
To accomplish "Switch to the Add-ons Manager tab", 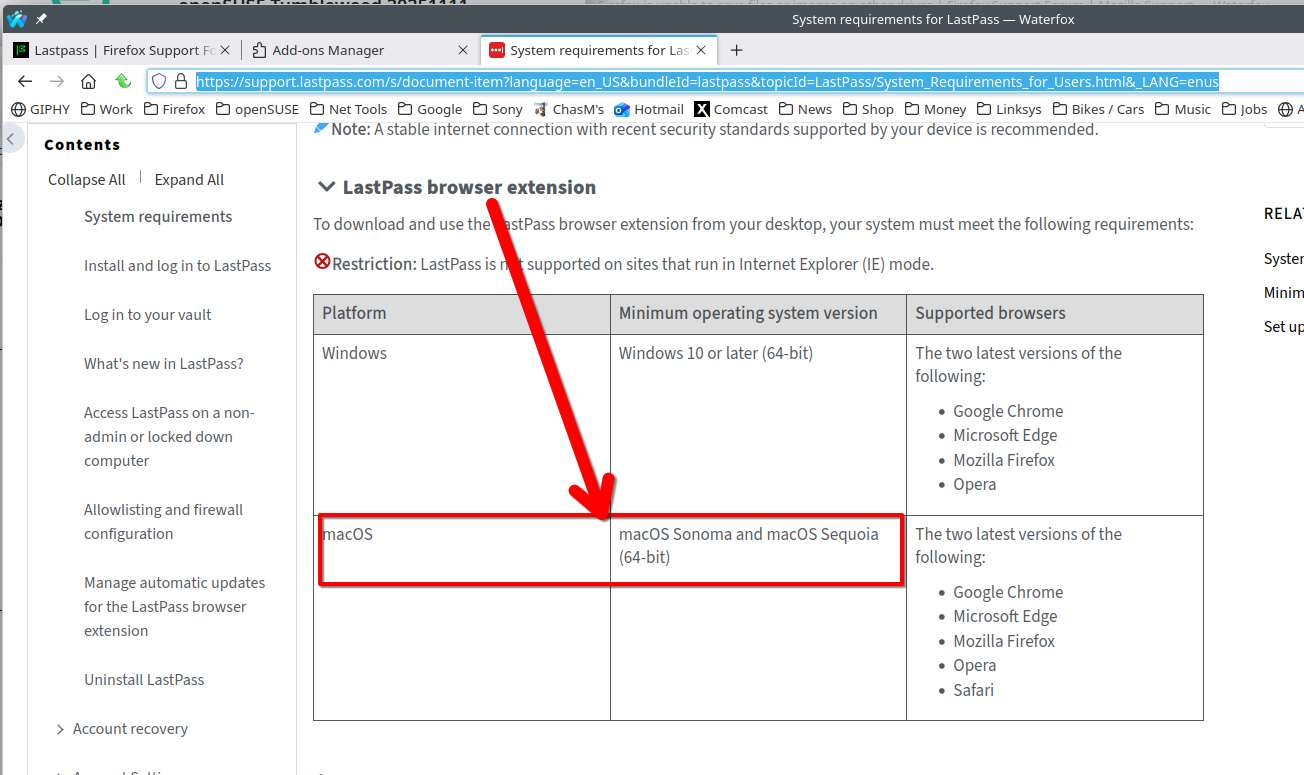I will (x=361, y=50).
